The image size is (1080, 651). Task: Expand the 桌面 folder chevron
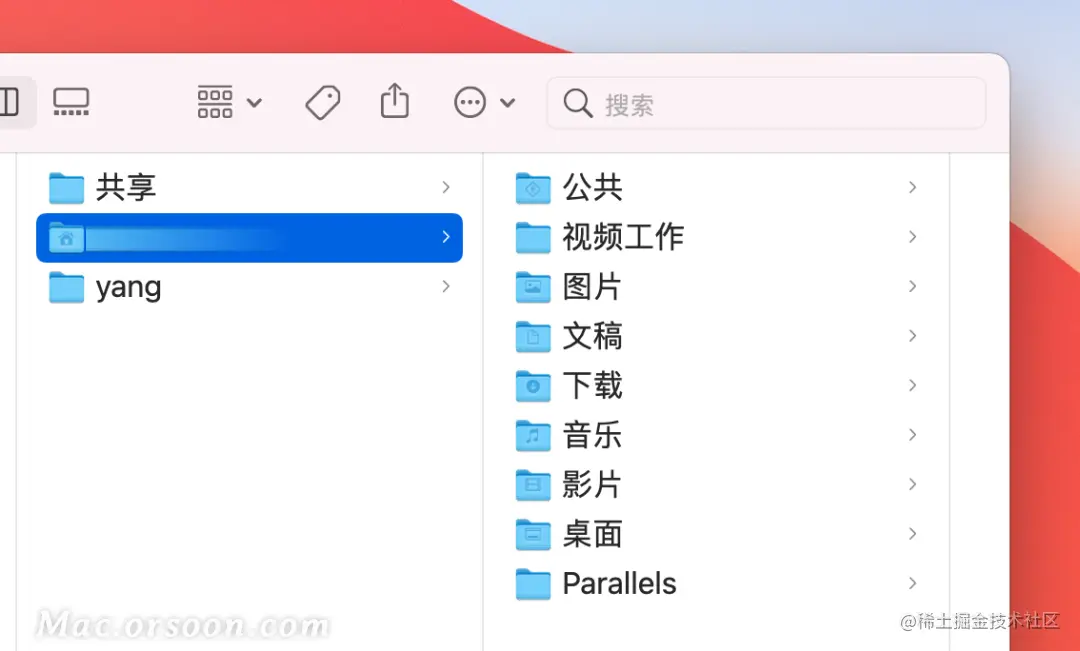[x=912, y=535]
